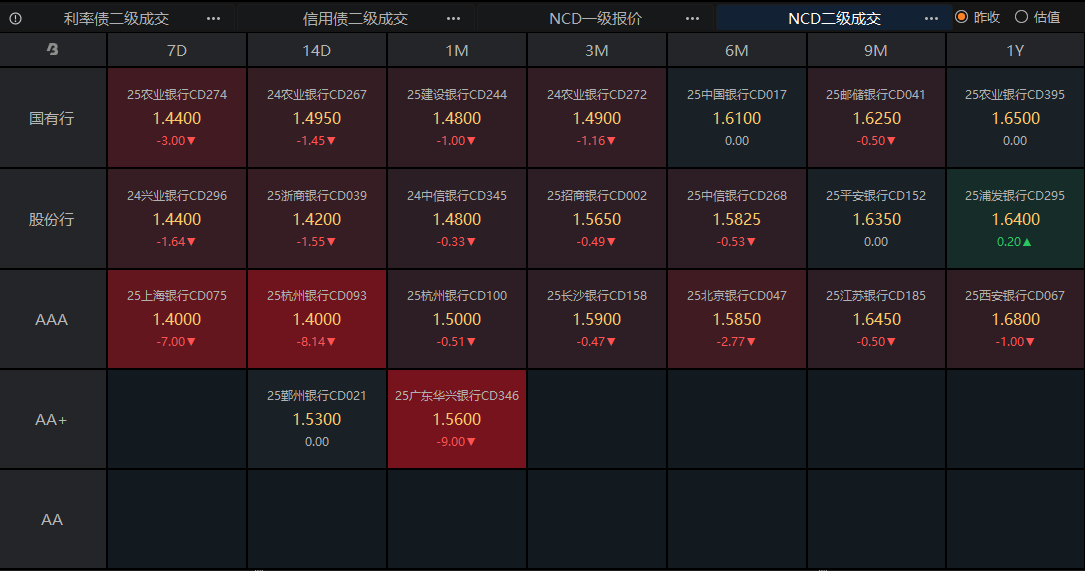The width and height of the screenshot is (1085, 571).
Task: Open the 25上海银行CD075 cell
Action: (177, 319)
